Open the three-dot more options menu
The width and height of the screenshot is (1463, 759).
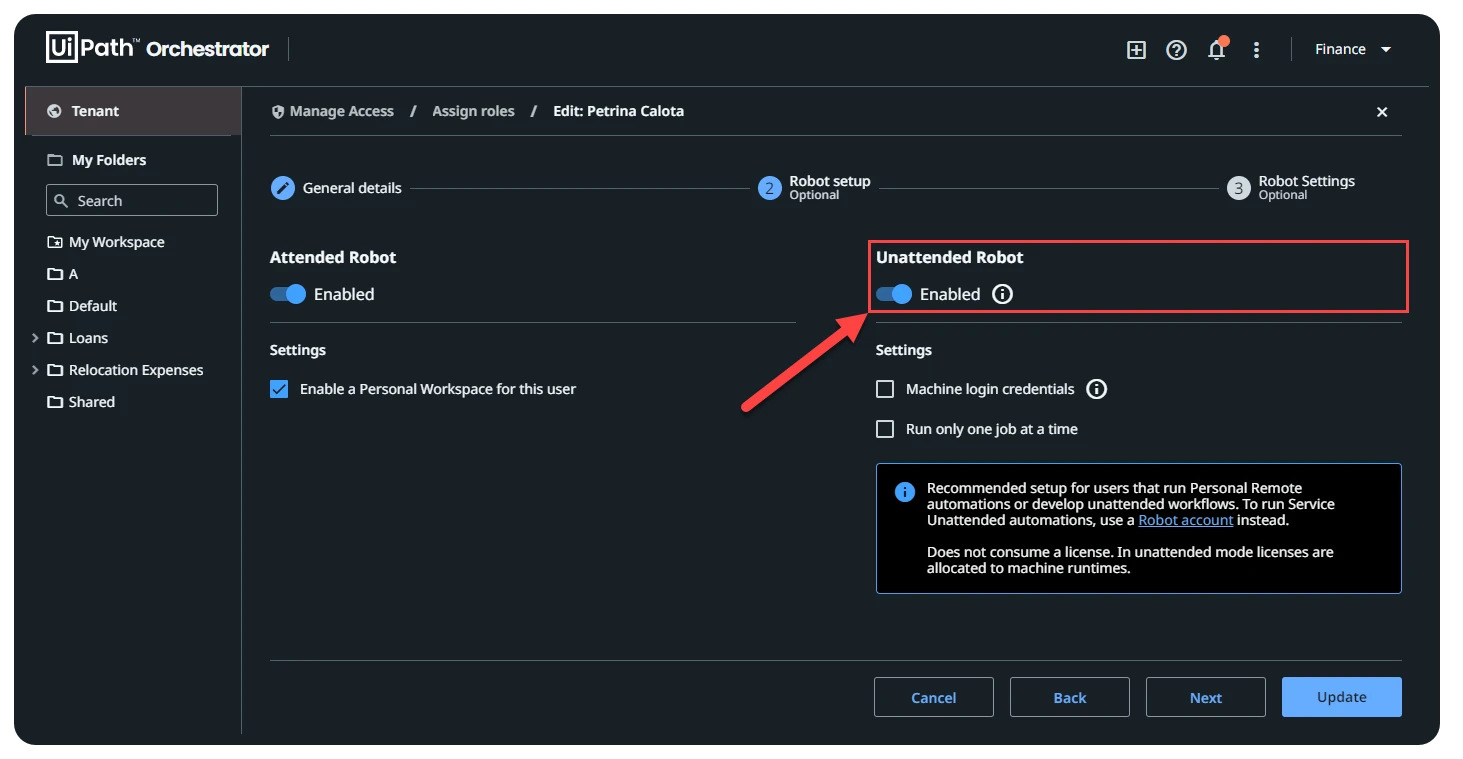click(x=1257, y=50)
